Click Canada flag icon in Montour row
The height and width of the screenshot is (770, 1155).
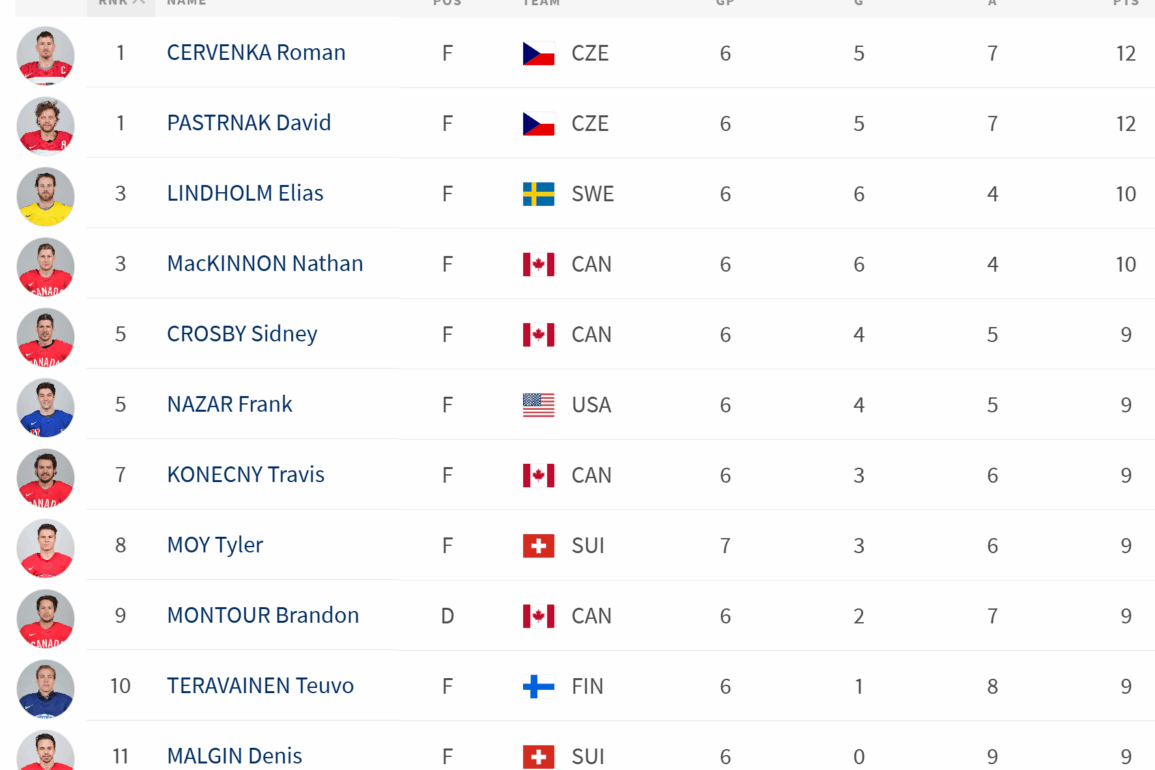pos(538,616)
